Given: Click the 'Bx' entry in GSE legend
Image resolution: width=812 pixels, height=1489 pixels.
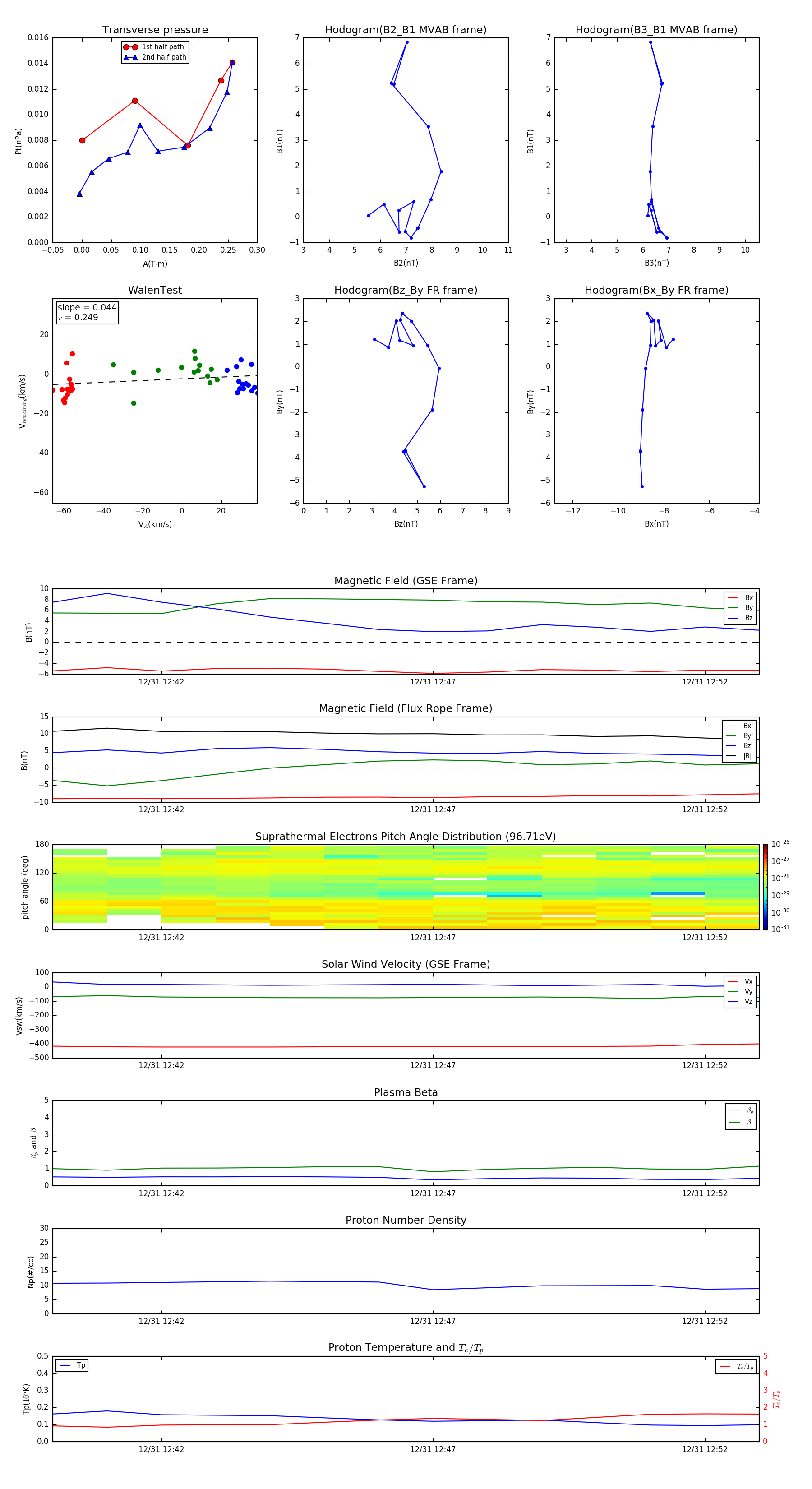Looking at the screenshot, I should pyautogui.click(x=740, y=598).
